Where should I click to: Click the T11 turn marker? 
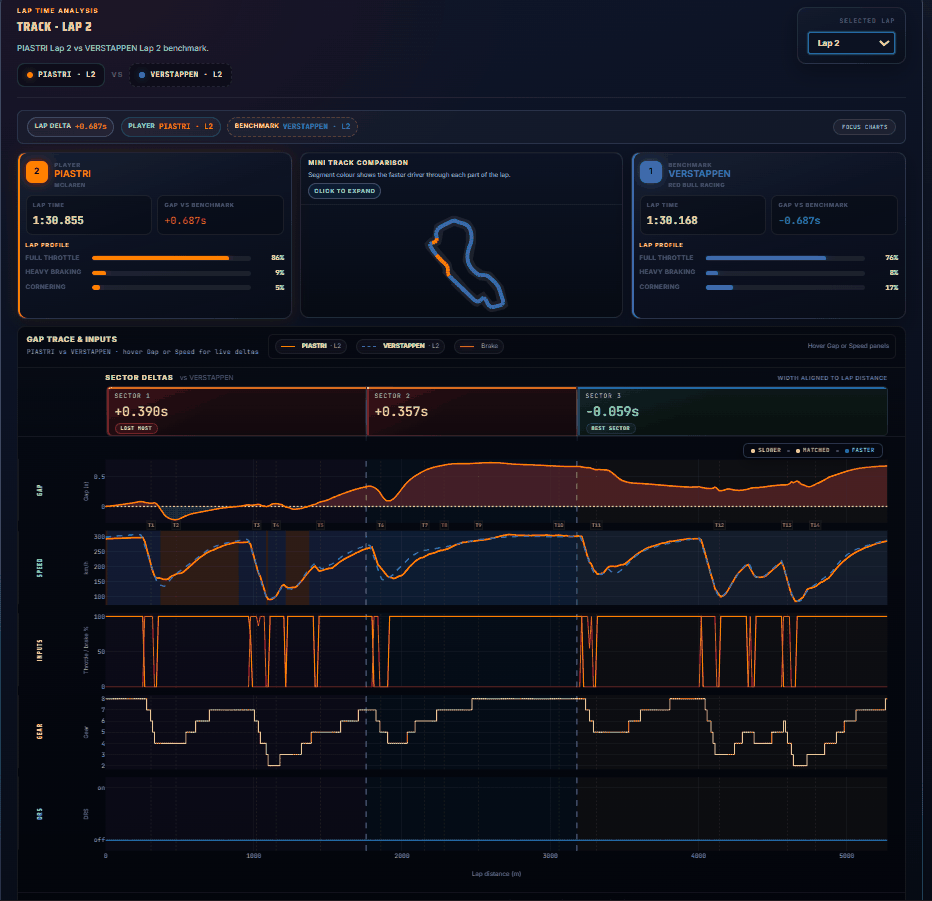tap(596, 525)
